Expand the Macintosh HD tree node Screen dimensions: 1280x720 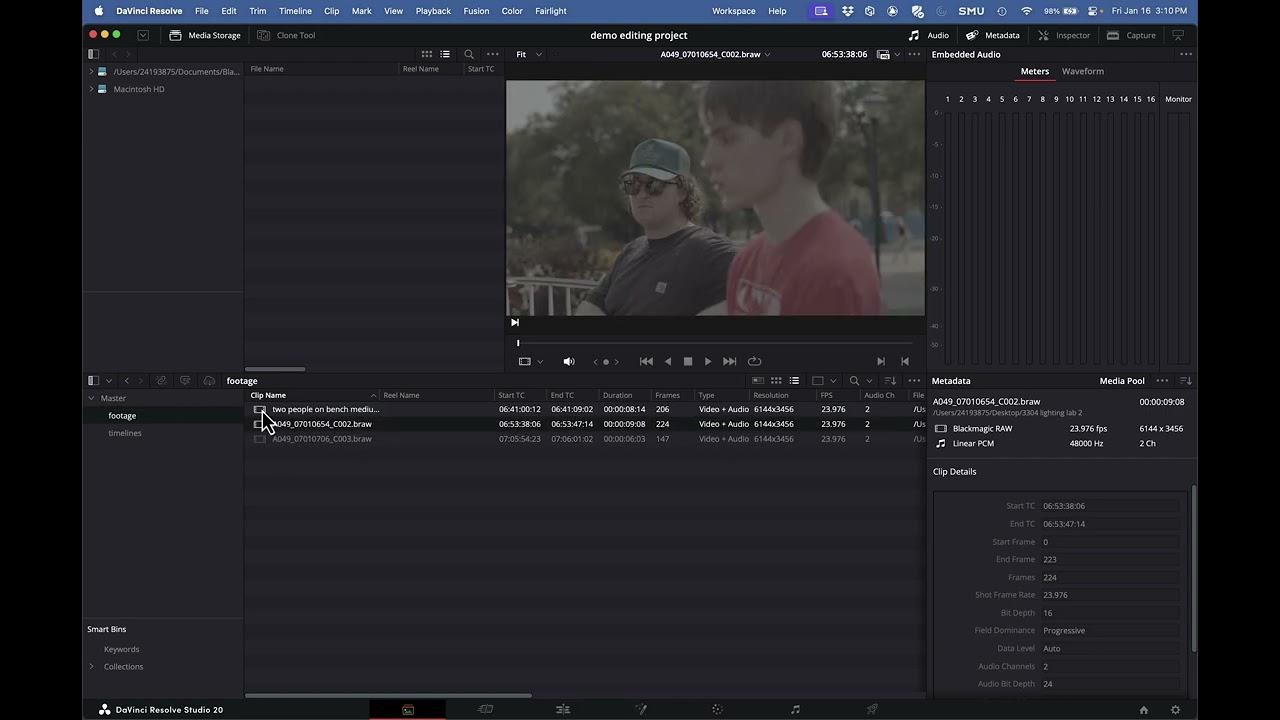click(x=91, y=89)
